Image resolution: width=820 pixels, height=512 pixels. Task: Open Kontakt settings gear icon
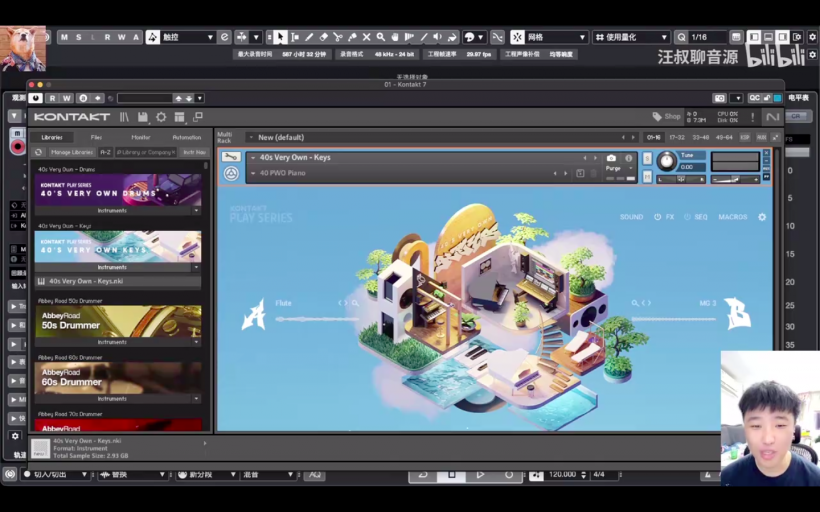tap(161, 117)
